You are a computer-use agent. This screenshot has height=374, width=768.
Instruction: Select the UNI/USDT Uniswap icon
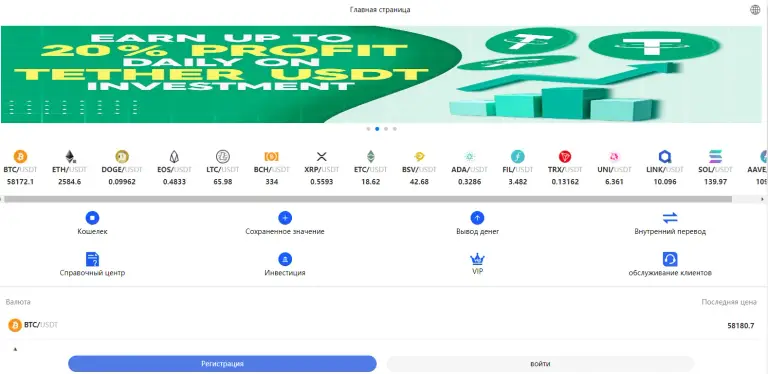(614, 157)
